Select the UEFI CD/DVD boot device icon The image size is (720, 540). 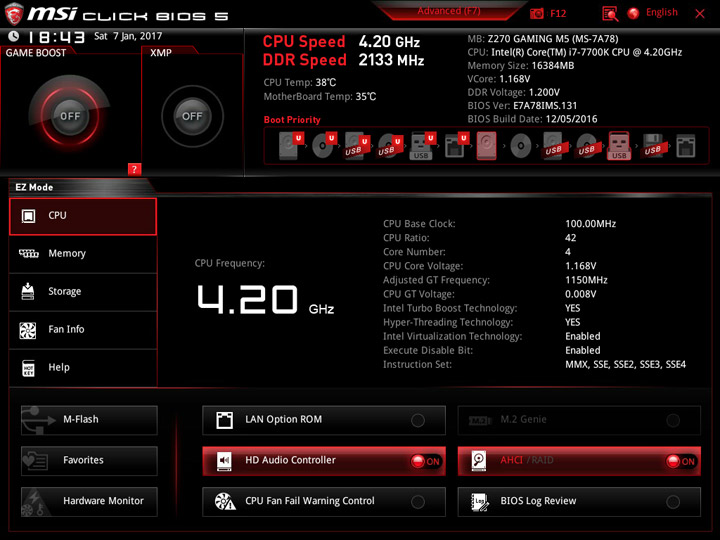324,146
